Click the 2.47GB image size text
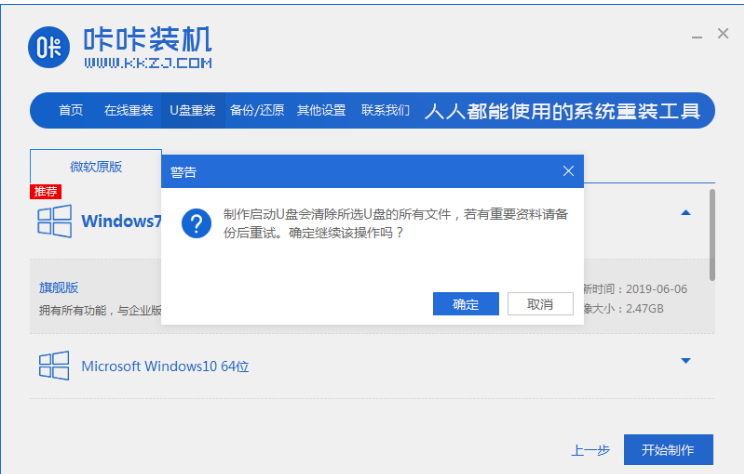The height and width of the screenshot is (474, 744). click(644, 308)
